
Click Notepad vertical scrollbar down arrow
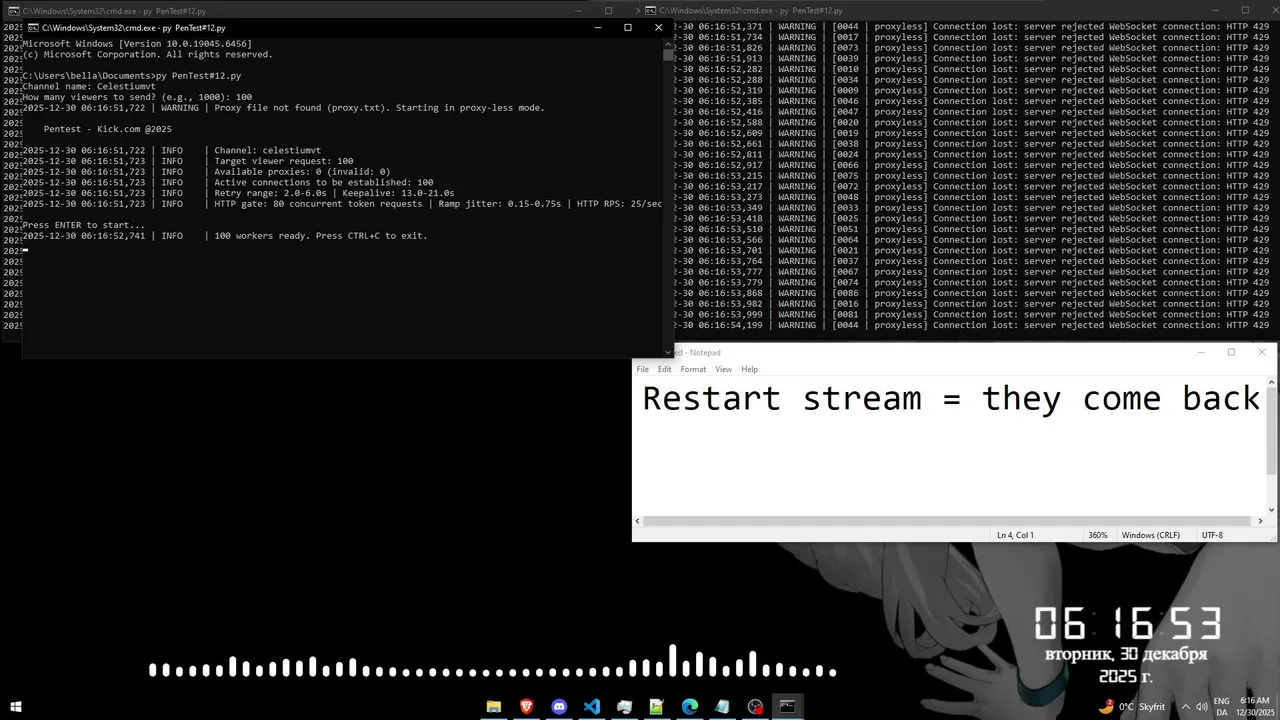point(1271,510)
